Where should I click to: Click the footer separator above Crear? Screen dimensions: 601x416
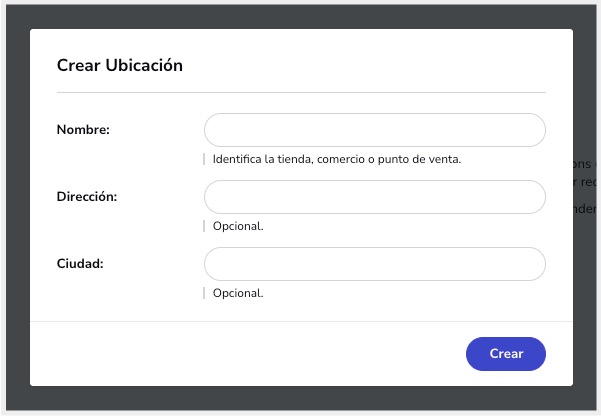coord(301,321)
